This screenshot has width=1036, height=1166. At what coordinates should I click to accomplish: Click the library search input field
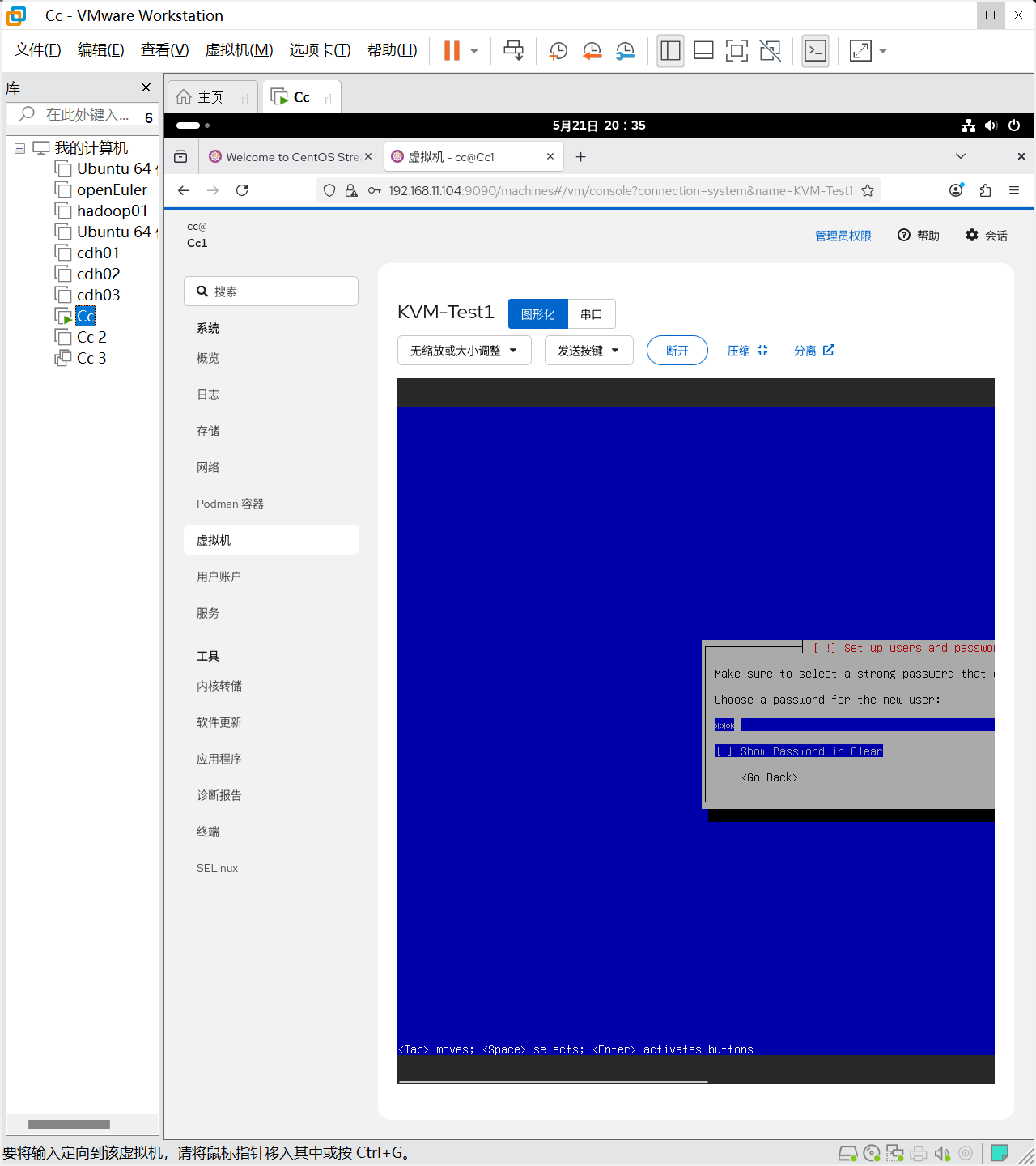tap(83, 115)
